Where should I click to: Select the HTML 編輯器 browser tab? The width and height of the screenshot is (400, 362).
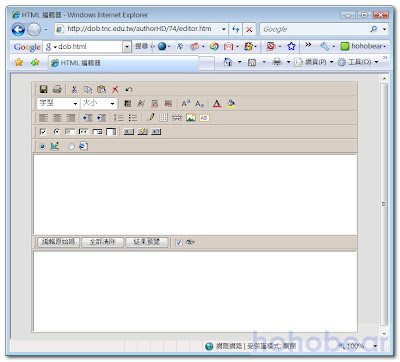point(124,63)
